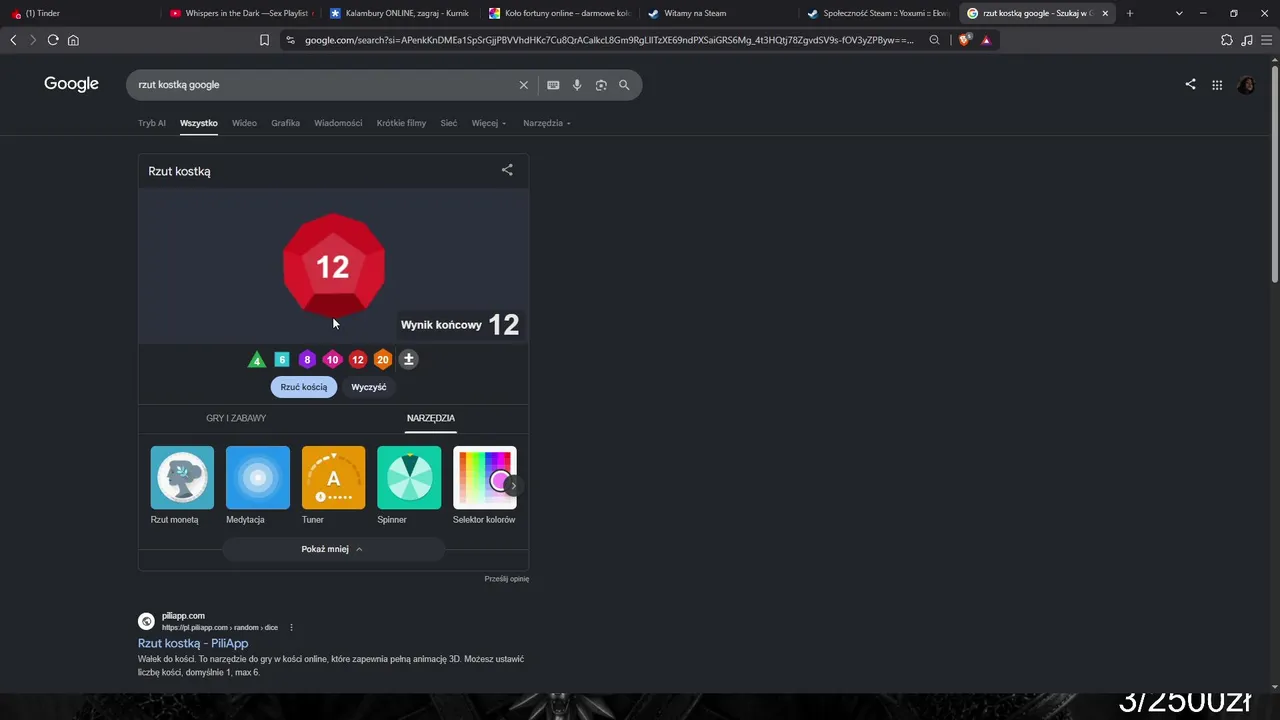Image resolution: width=1280 pixels, height=720 pixels.
Task: Switch to Witamy na Steam tab
Action: point(719,13)
